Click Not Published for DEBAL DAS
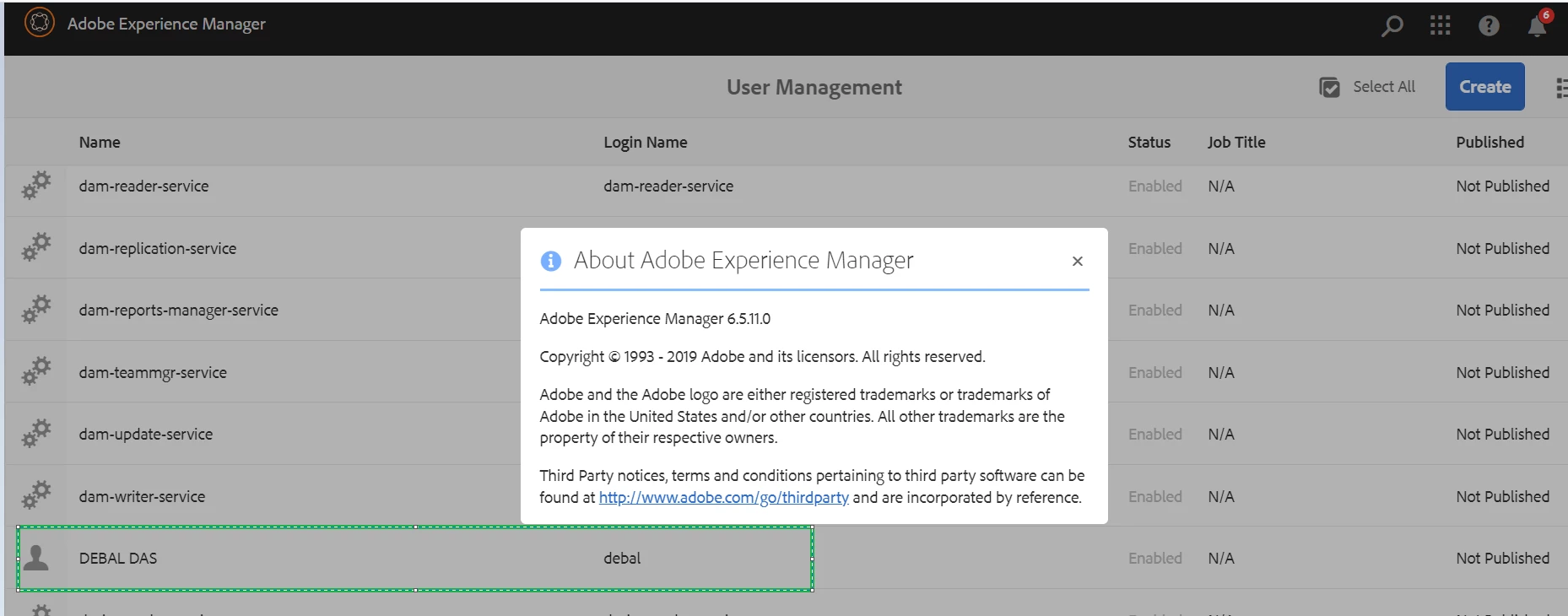This screenshot has width=1568, height=616. 1502,558
